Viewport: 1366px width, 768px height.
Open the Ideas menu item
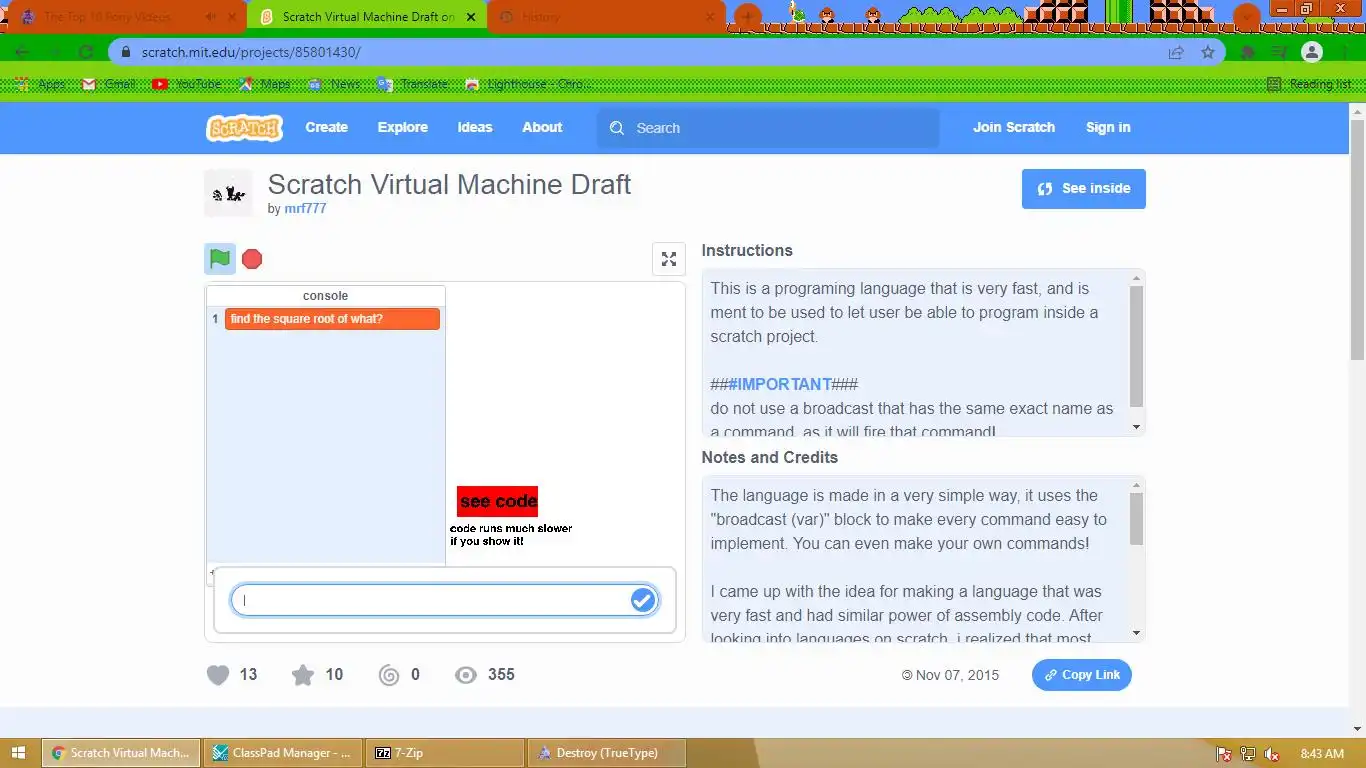click(x=475, y=128)
